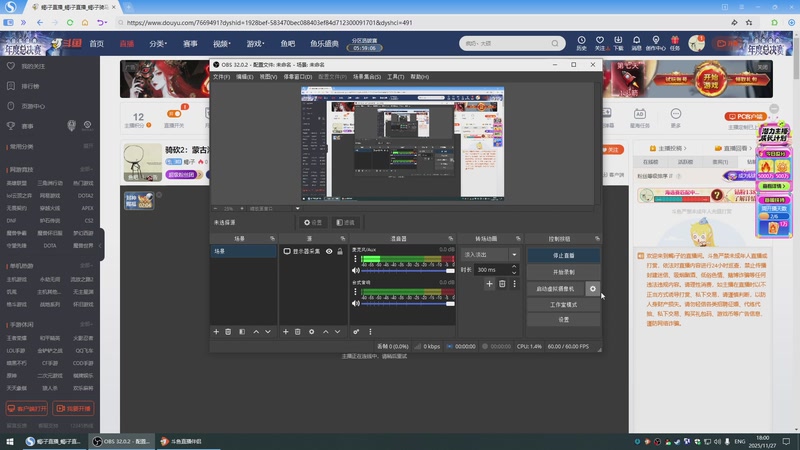Open audio mixer three-dot menu at bottom
The height and width of the screenshot is (450, 800).
click(370, 332)
